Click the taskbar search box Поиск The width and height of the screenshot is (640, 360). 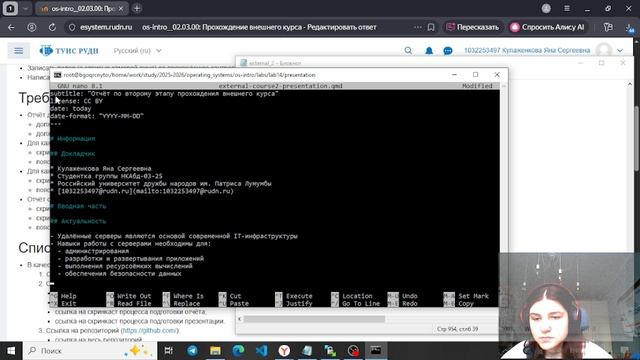(x=90, y=351)
